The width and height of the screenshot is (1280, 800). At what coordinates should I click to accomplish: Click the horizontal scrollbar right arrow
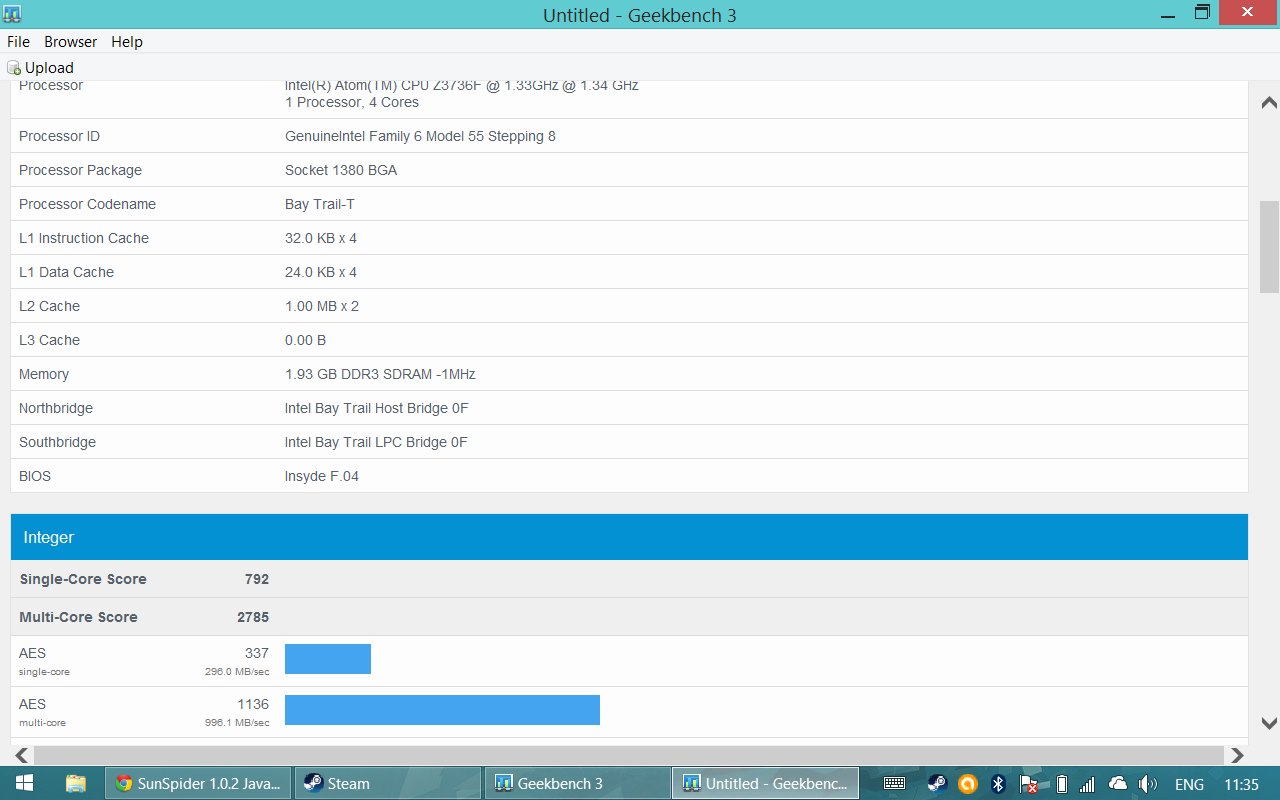point(1237,755)
